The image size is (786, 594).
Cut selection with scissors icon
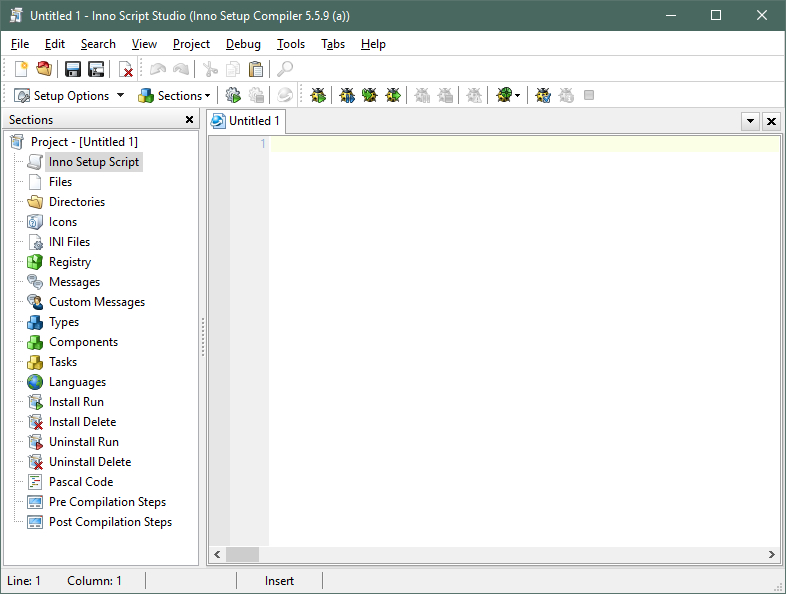click(x=210, y=69)
